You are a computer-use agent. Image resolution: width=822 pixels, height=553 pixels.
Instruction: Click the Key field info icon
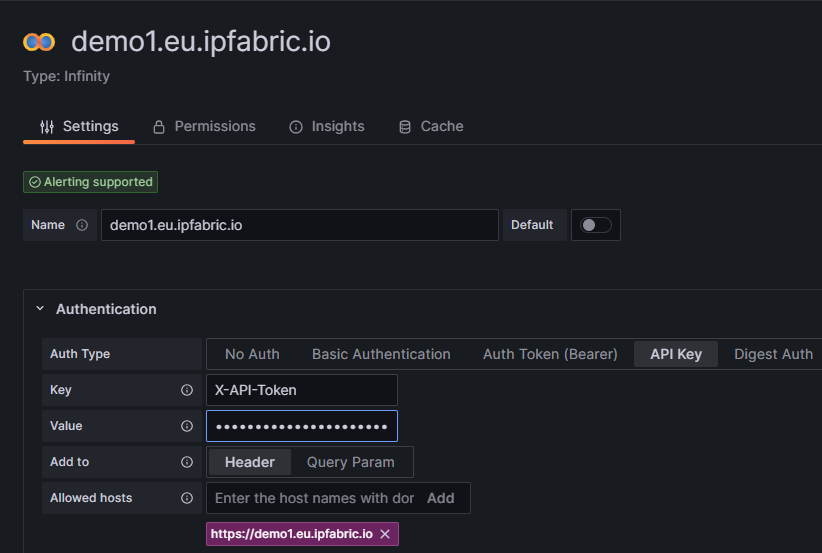tap(187, 390)
